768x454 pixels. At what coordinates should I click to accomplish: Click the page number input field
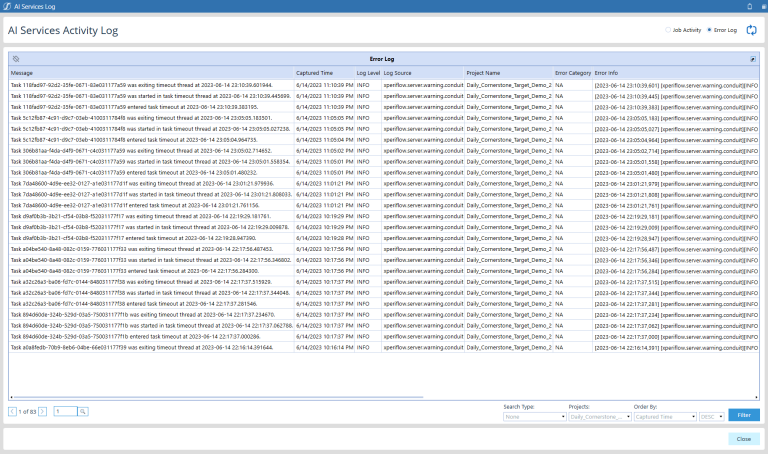[x=66, y=411]
